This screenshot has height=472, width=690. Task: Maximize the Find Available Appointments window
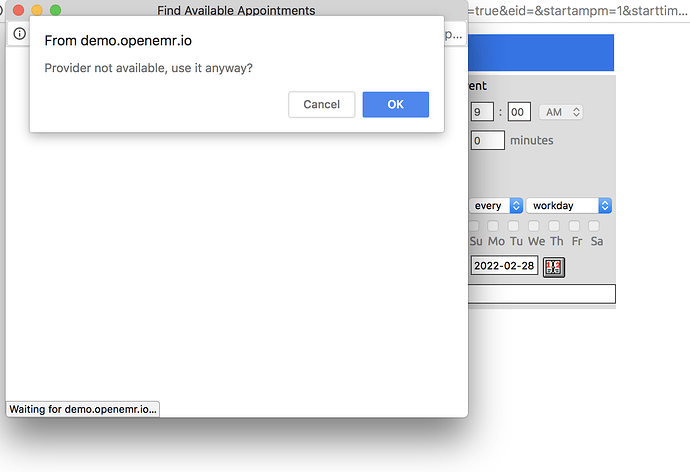55,10
